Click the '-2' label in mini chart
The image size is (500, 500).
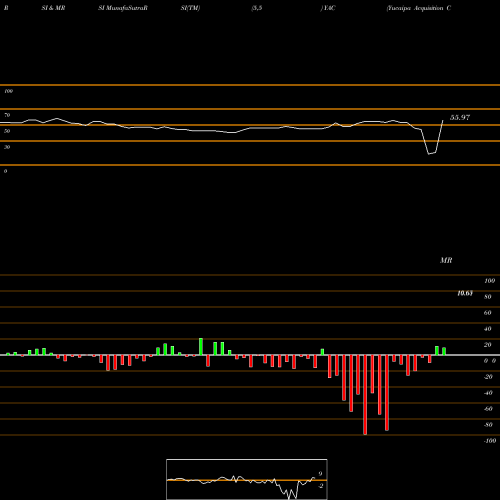tap(320, 486)
